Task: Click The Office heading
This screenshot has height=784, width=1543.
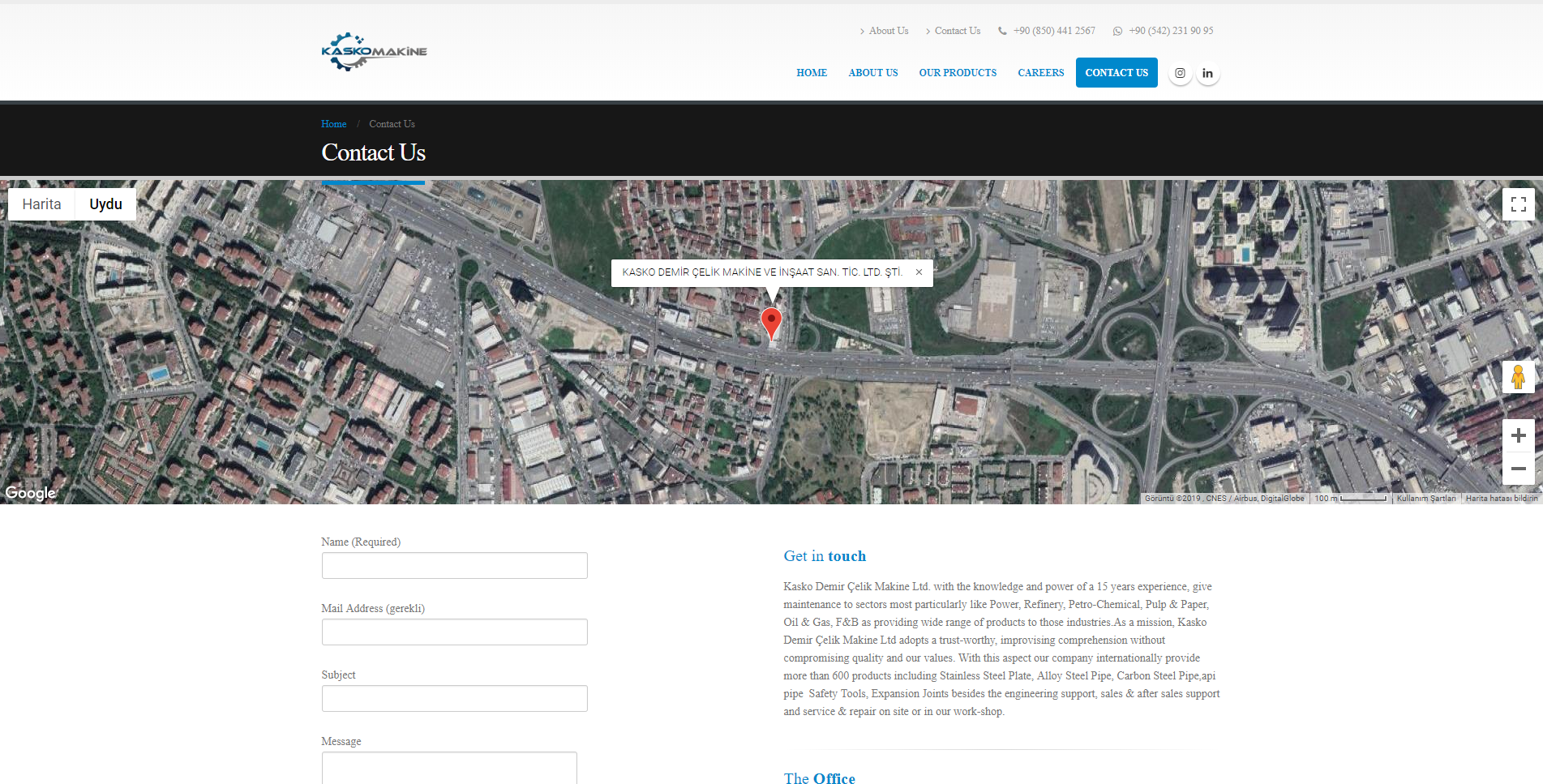Action: [819, 778]
